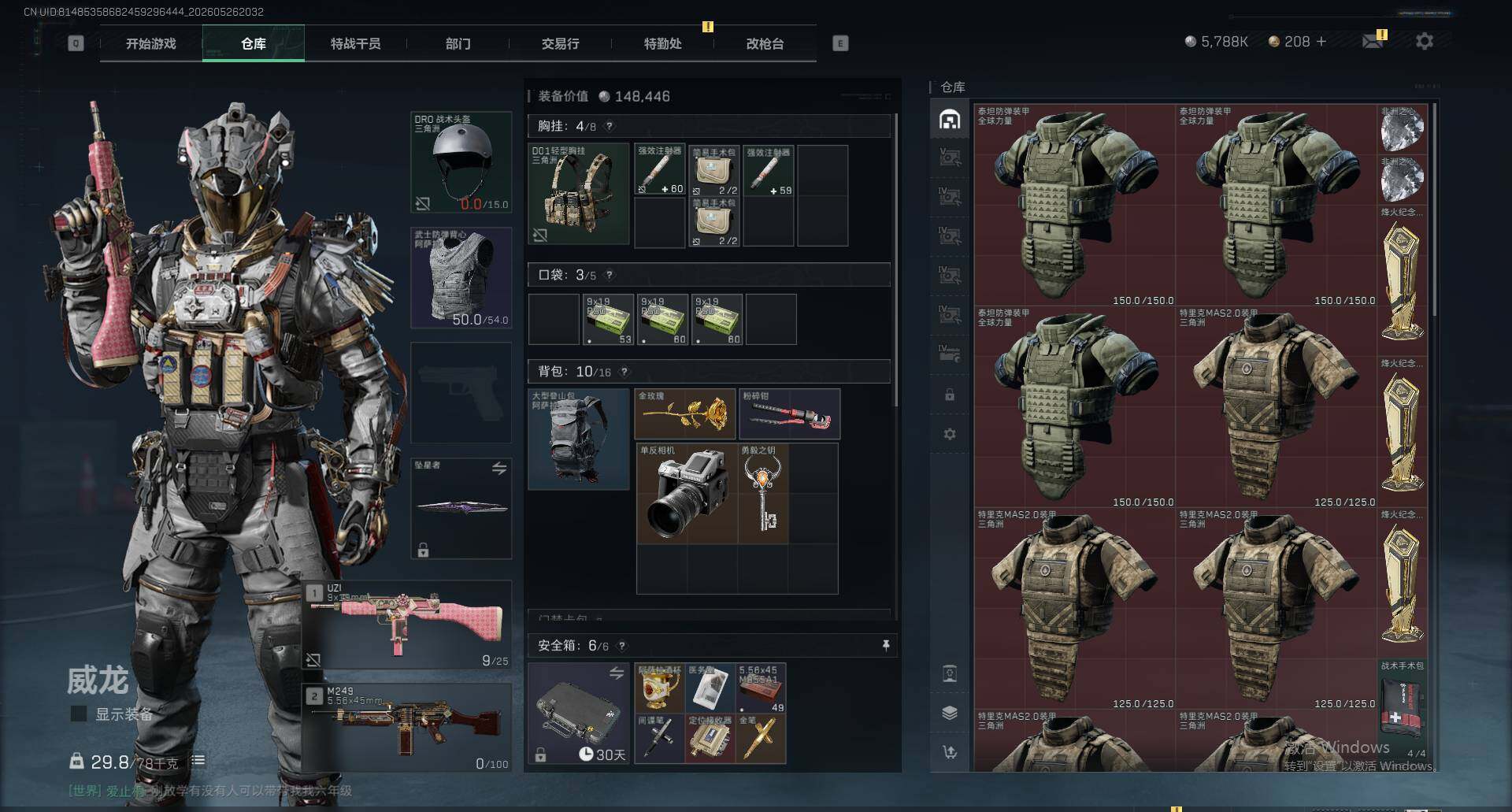Show help for 胸挂 section

click(x=610, y=126)
